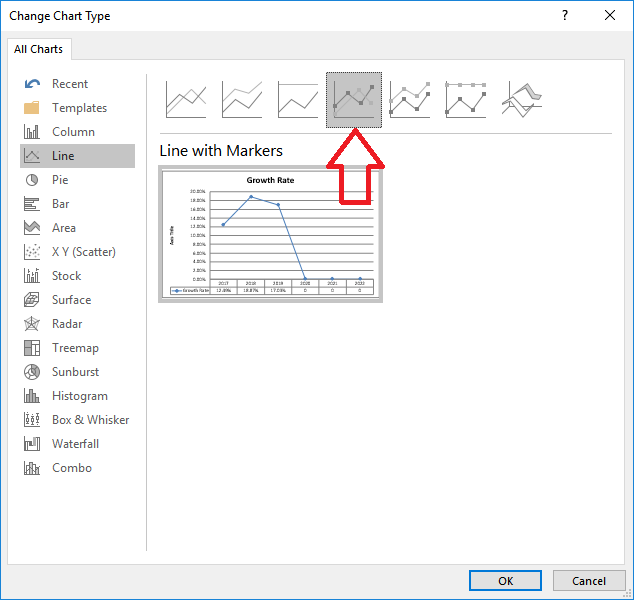
Task: Select the Sunburst category icon
Action: [x=32, y=372]
